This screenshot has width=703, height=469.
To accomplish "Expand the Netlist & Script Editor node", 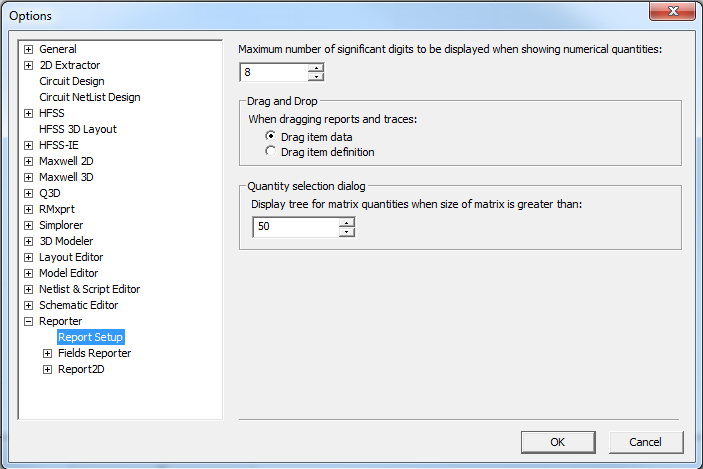I will pos(28,289).
